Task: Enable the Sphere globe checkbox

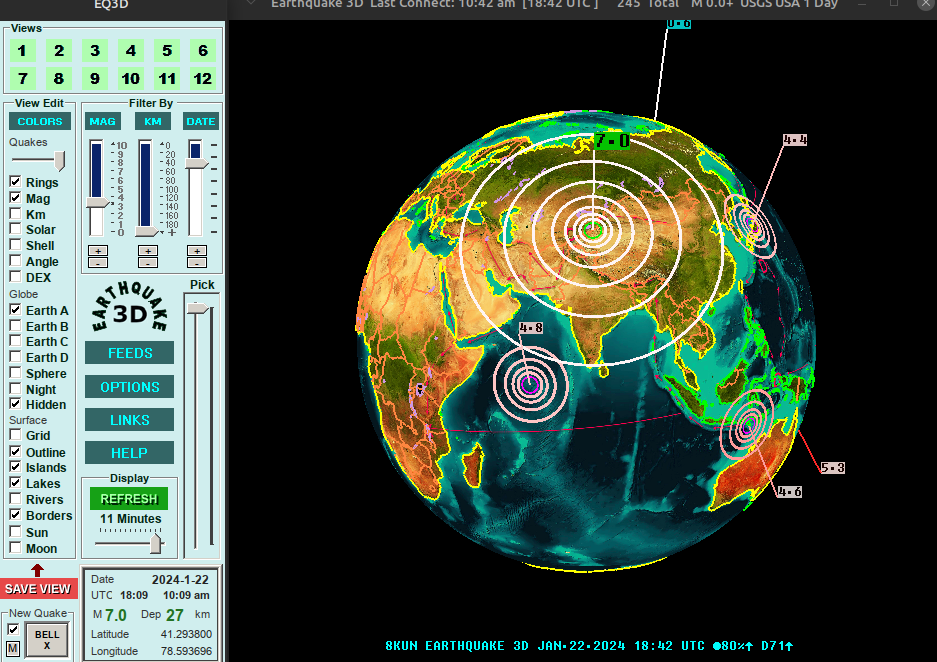Action: click(x=16, y=373)
